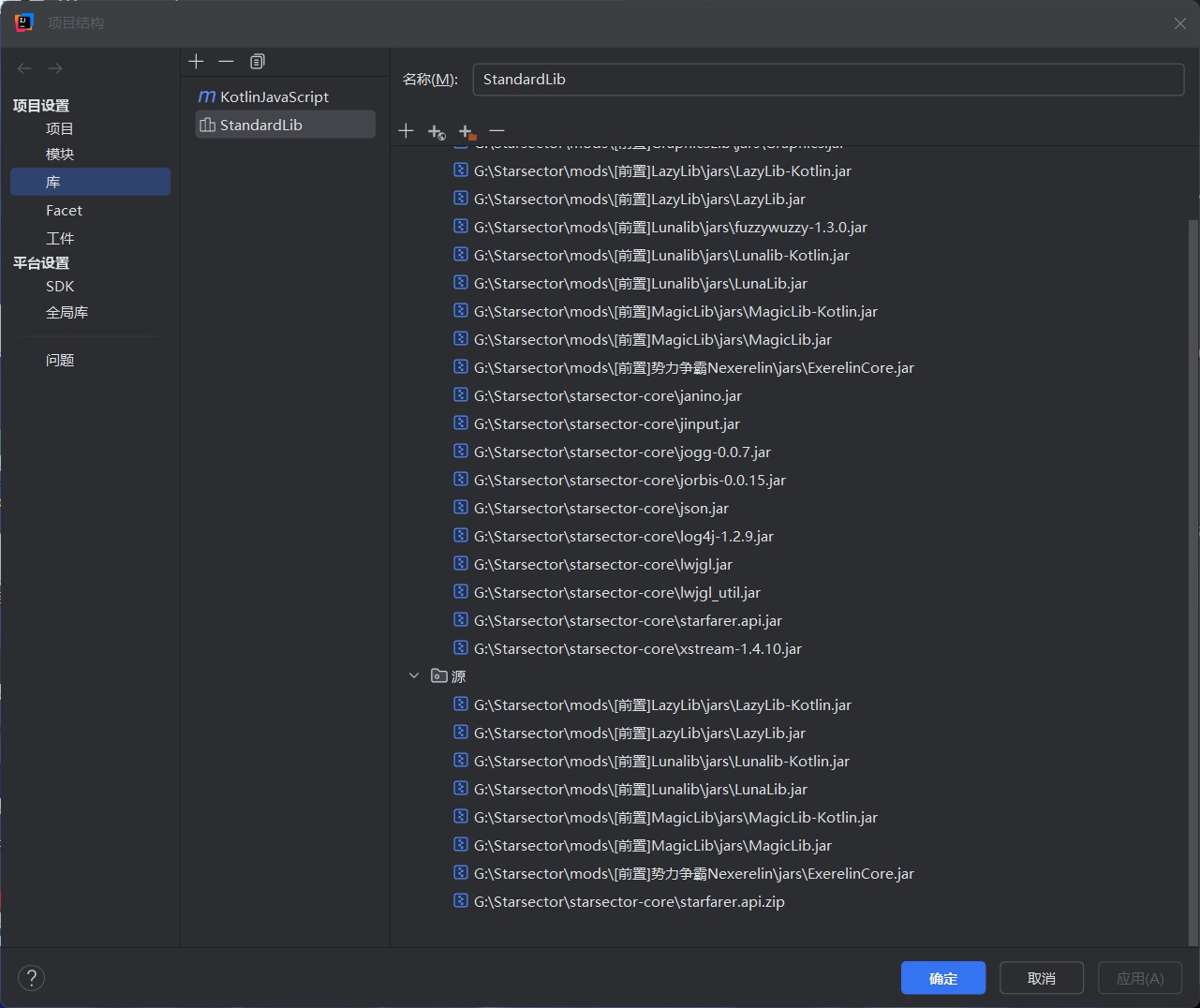This screenshot has width=1200, height=1008.
Task: Click the add new library plus icon
Action: tap(196, 62)
